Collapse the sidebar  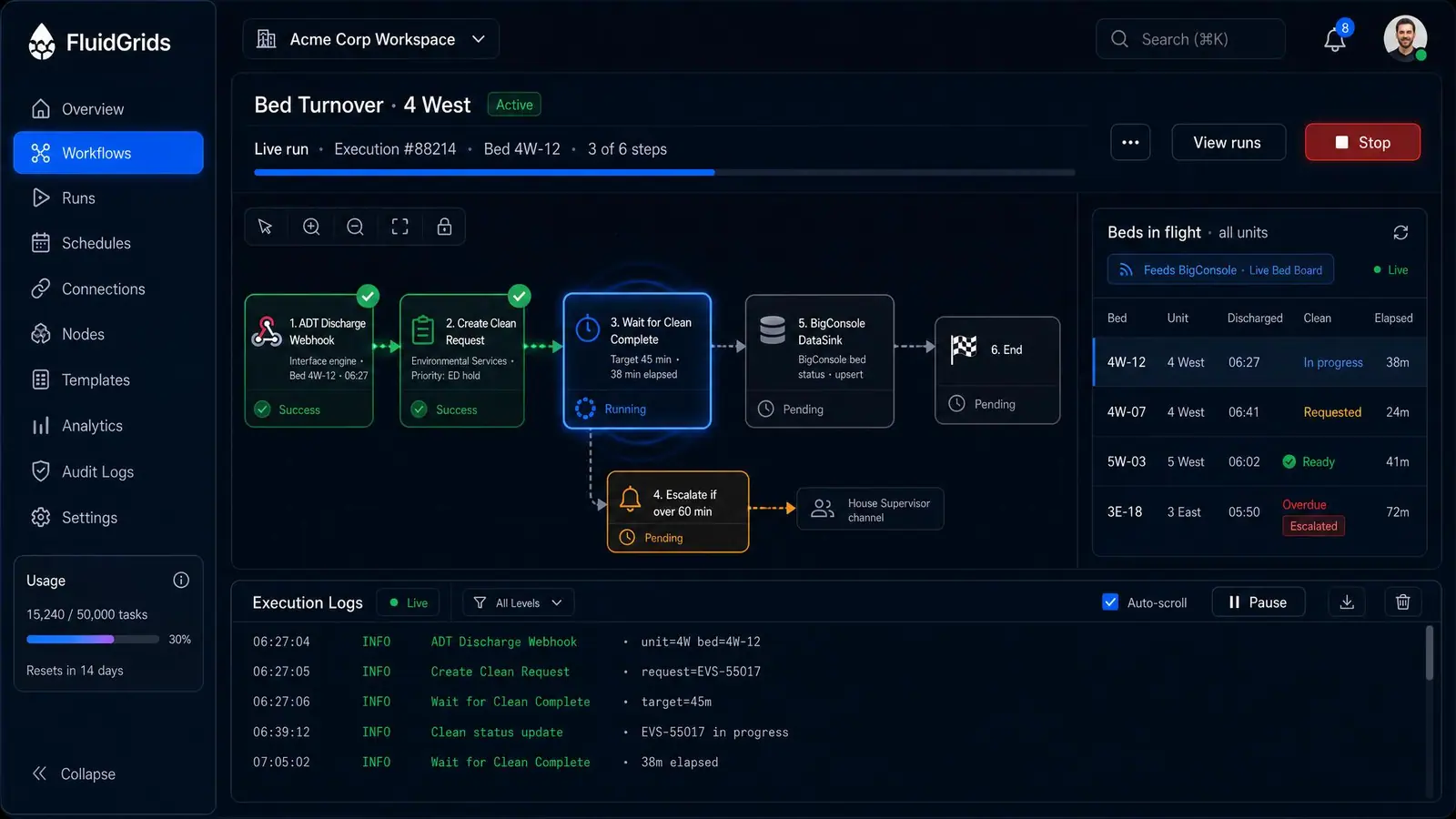point(75,773)
